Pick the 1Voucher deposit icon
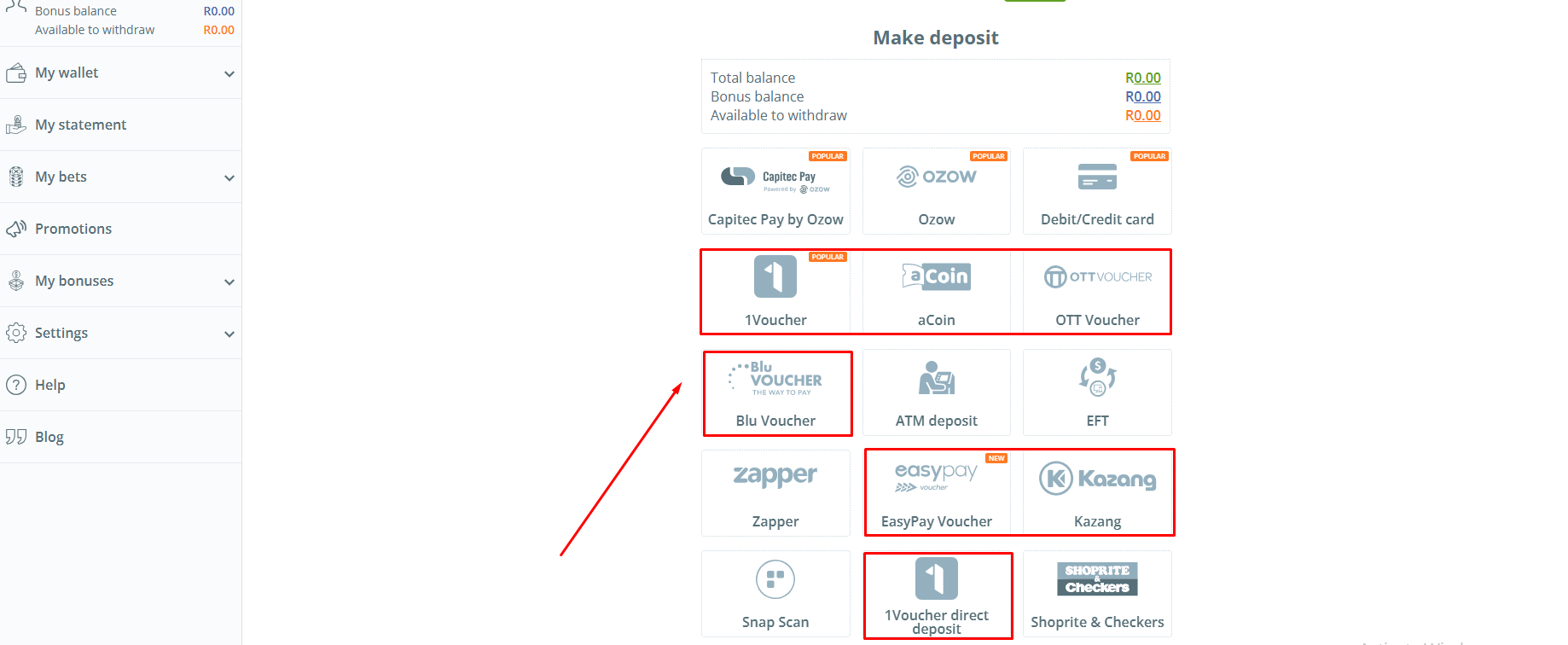This screenshot has height=645, width=1568. (775, 276)
